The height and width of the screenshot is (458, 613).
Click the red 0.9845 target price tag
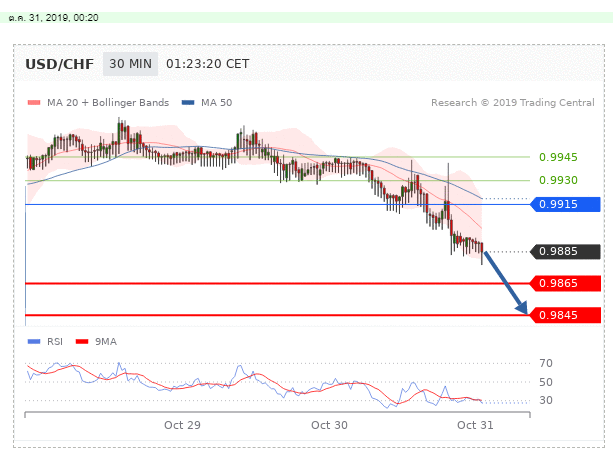coord(565,315)
